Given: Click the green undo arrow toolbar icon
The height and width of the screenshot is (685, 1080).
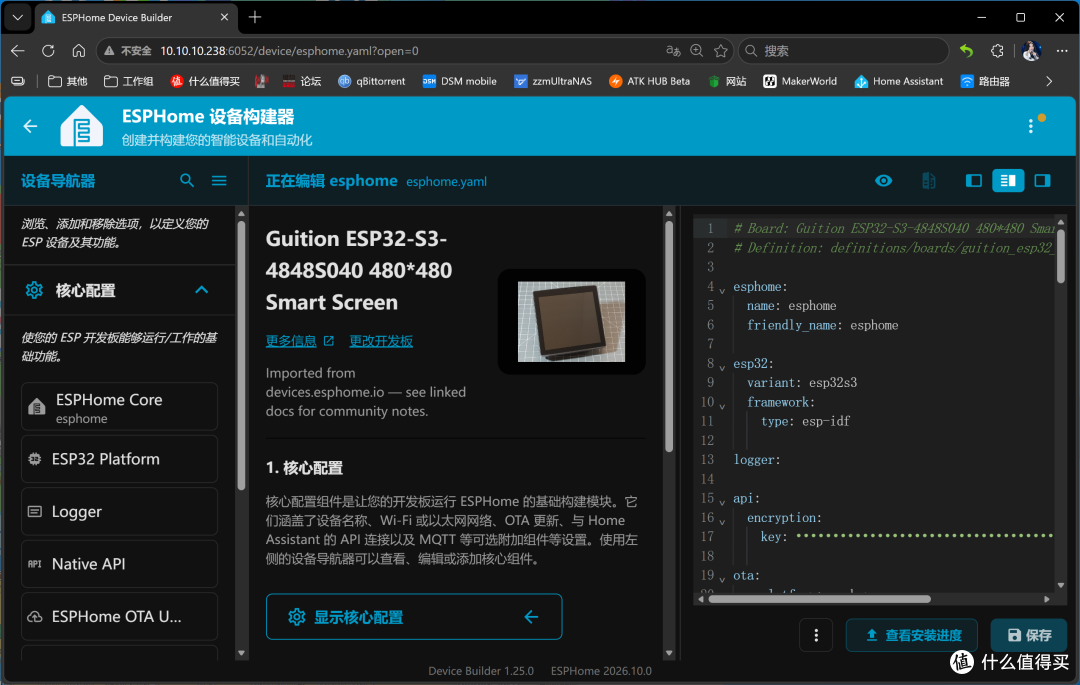Looking at the screenshot, I should pos(966,51).
